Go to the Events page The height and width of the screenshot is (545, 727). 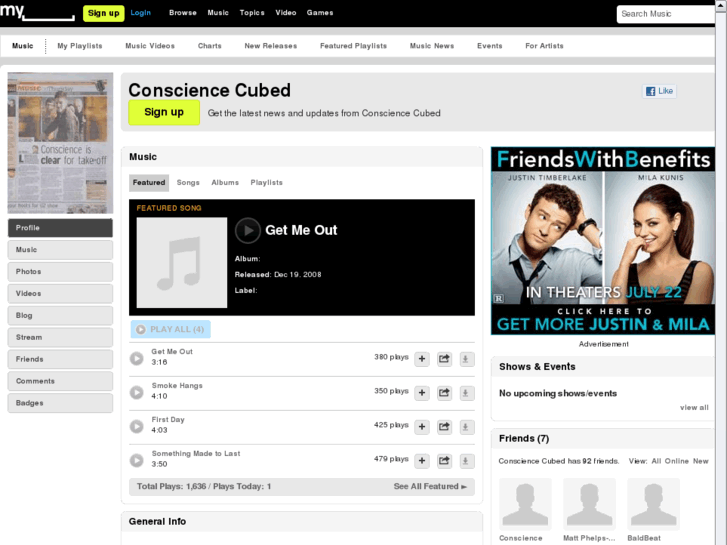490,46
